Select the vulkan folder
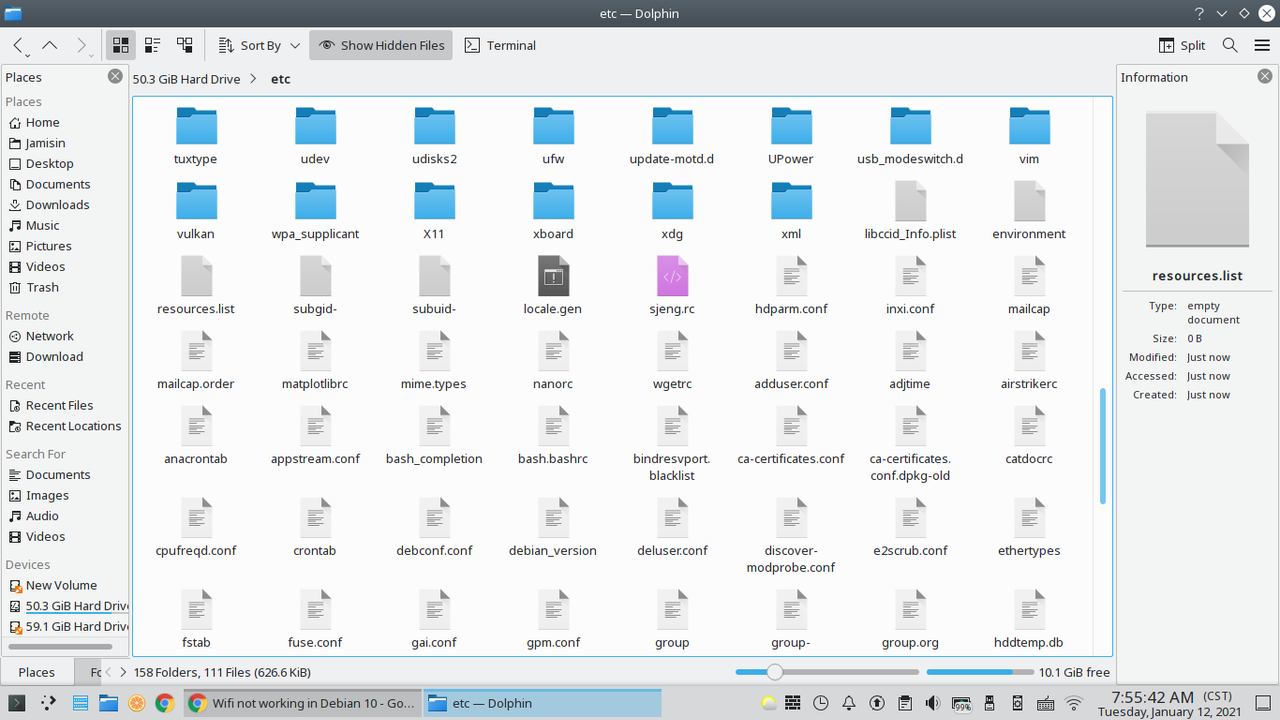 tap(196, 211)
